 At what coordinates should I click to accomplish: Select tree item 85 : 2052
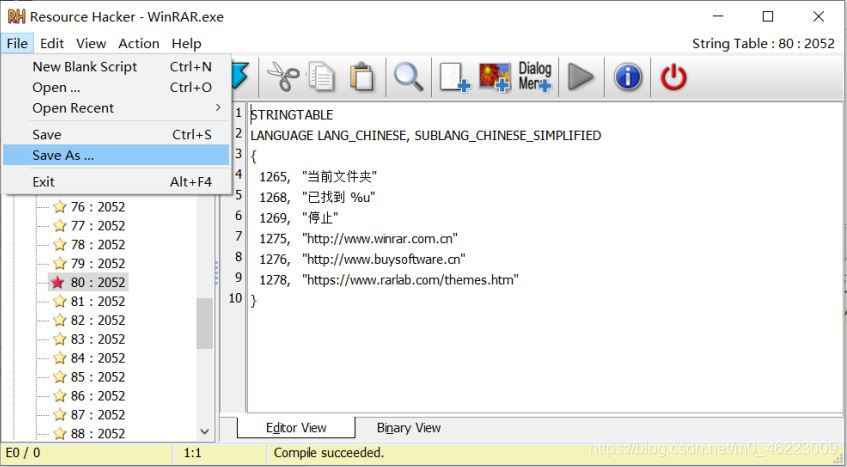pos(98,377)
